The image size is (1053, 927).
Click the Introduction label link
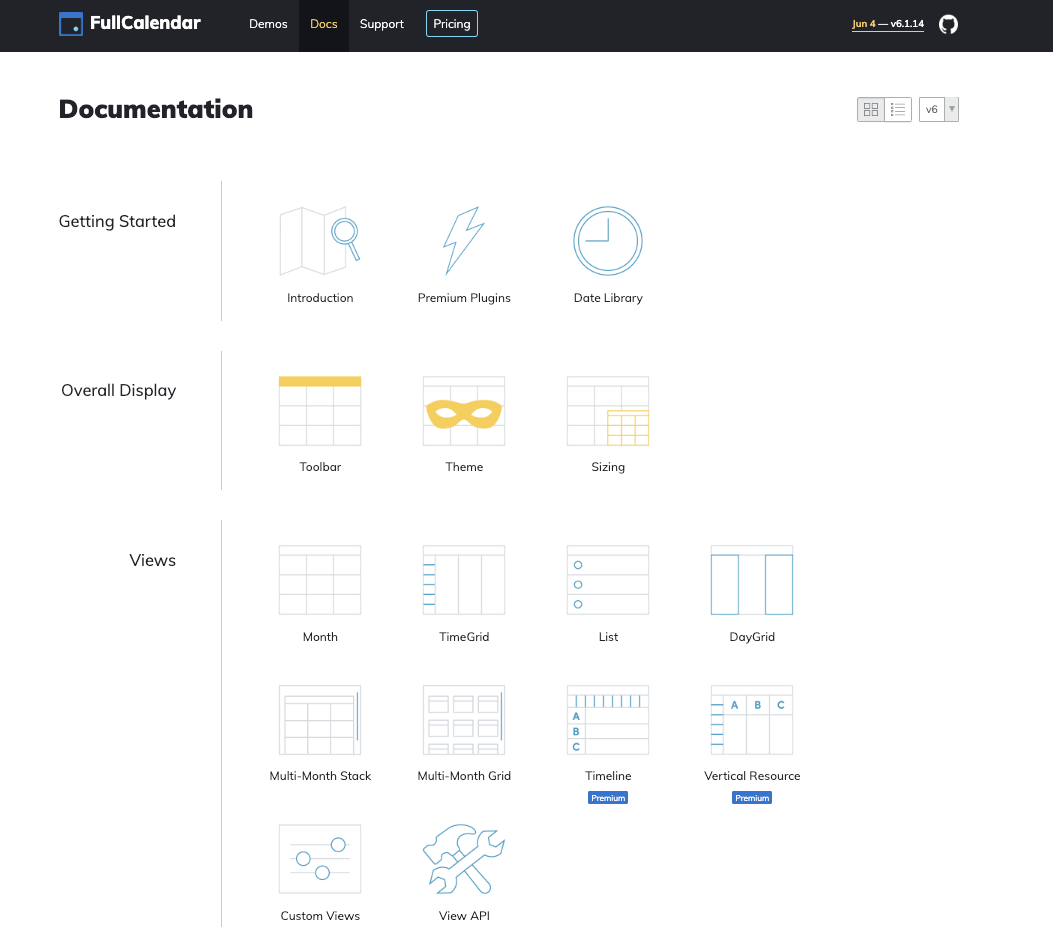[x=320, y=298]
